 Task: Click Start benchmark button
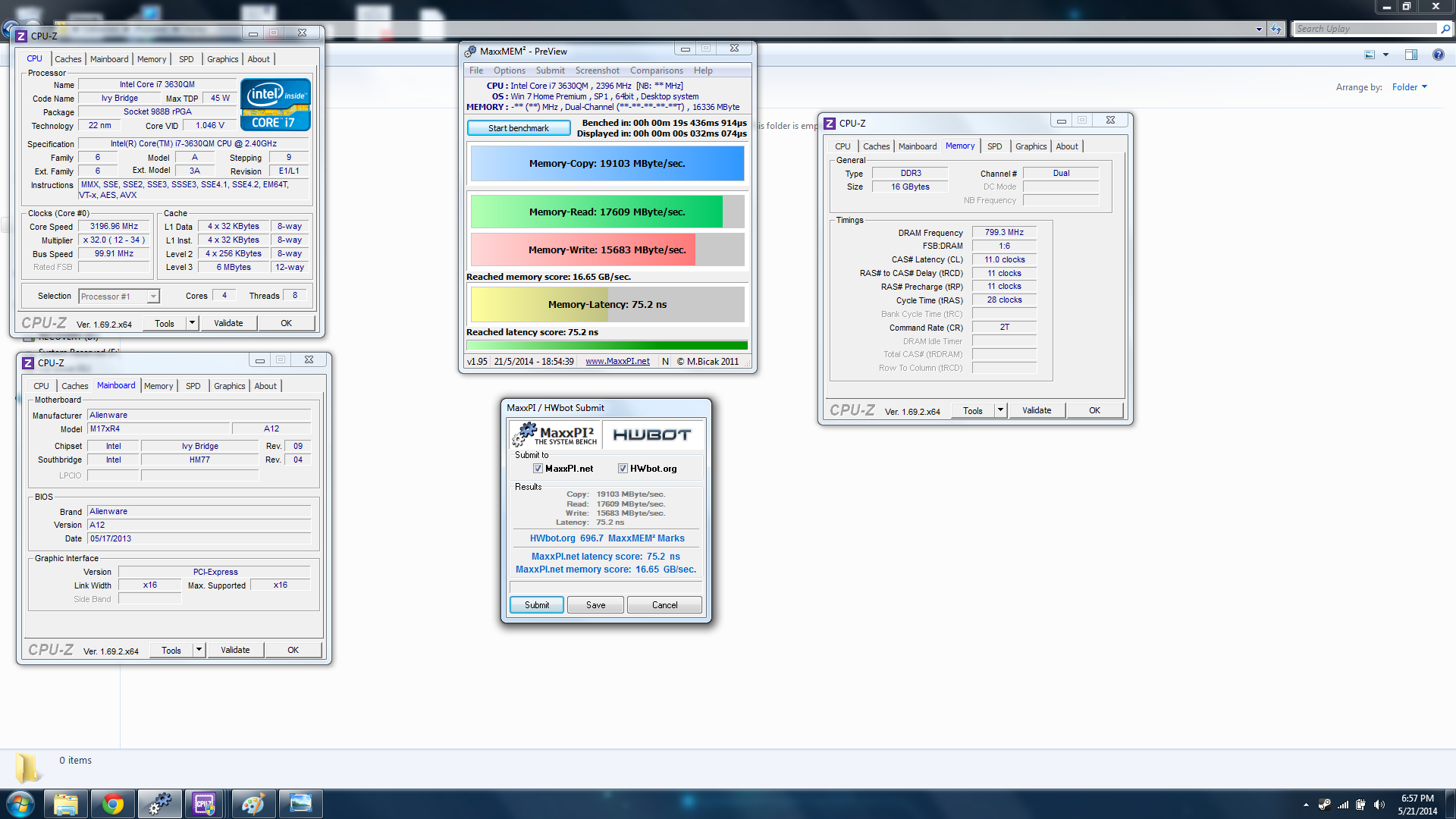(x=519, y=128)
